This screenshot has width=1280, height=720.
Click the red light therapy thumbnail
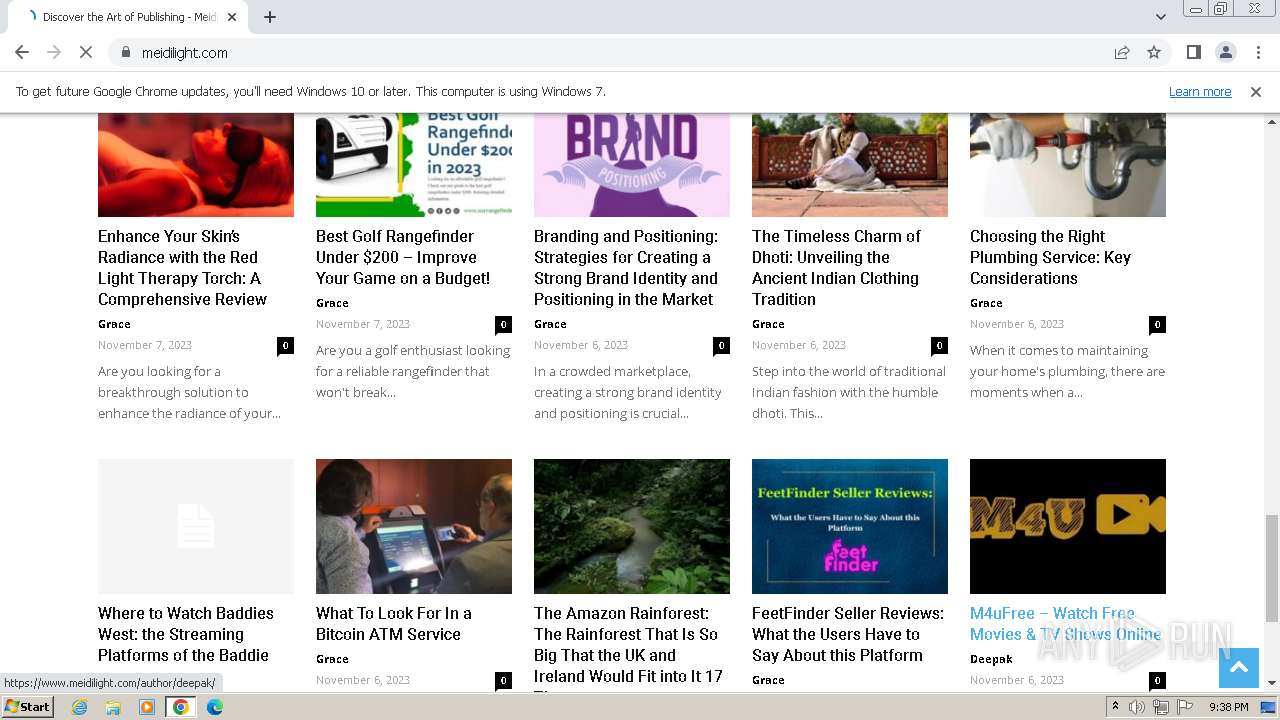point(196,165)
